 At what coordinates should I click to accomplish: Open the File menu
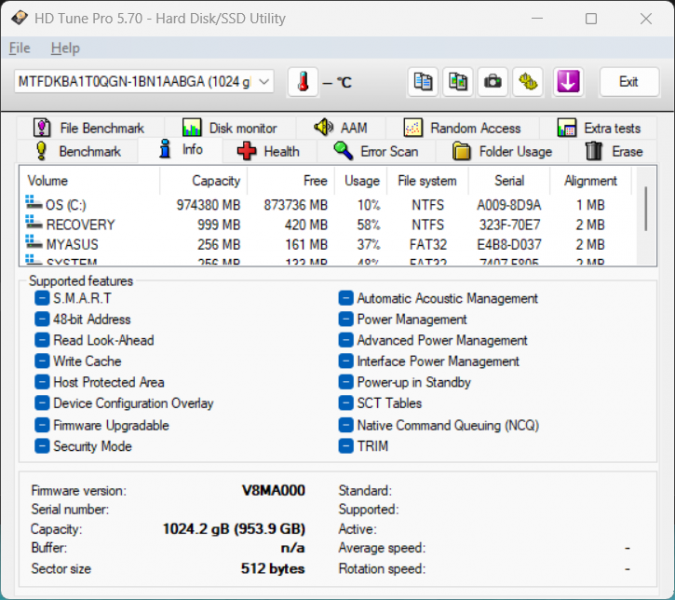19,48
